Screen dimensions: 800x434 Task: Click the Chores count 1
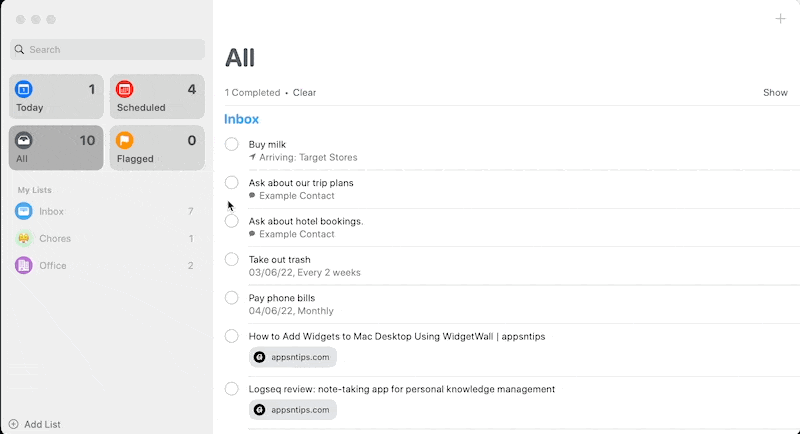[191, 238]
